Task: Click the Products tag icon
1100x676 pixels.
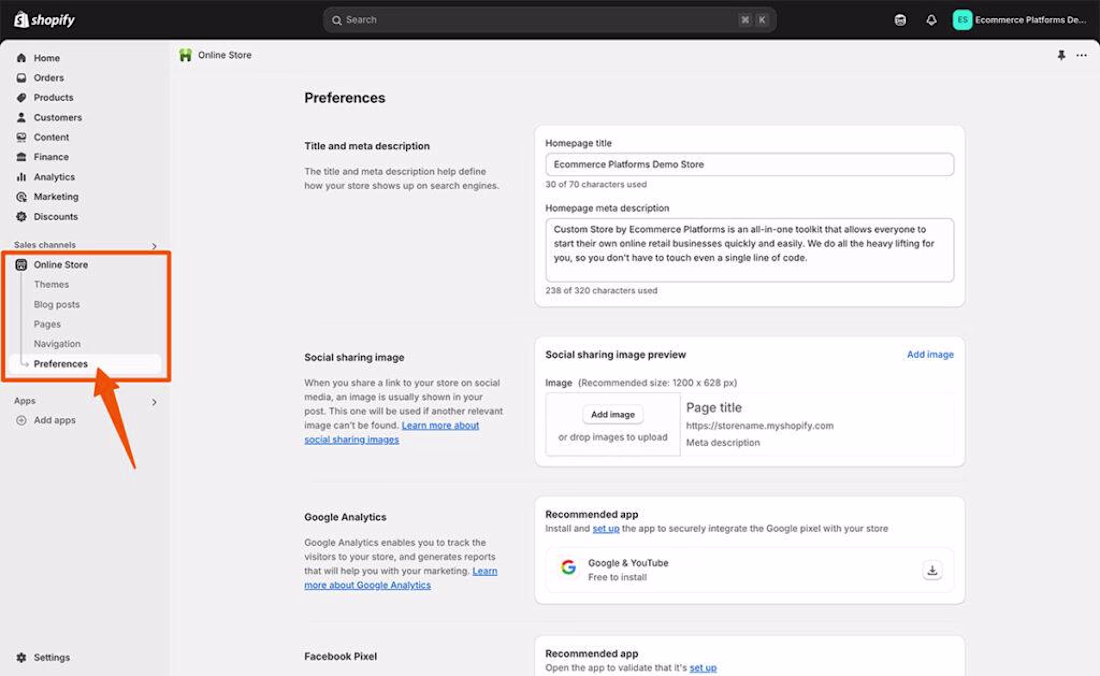Action: [x=21, y=97]
